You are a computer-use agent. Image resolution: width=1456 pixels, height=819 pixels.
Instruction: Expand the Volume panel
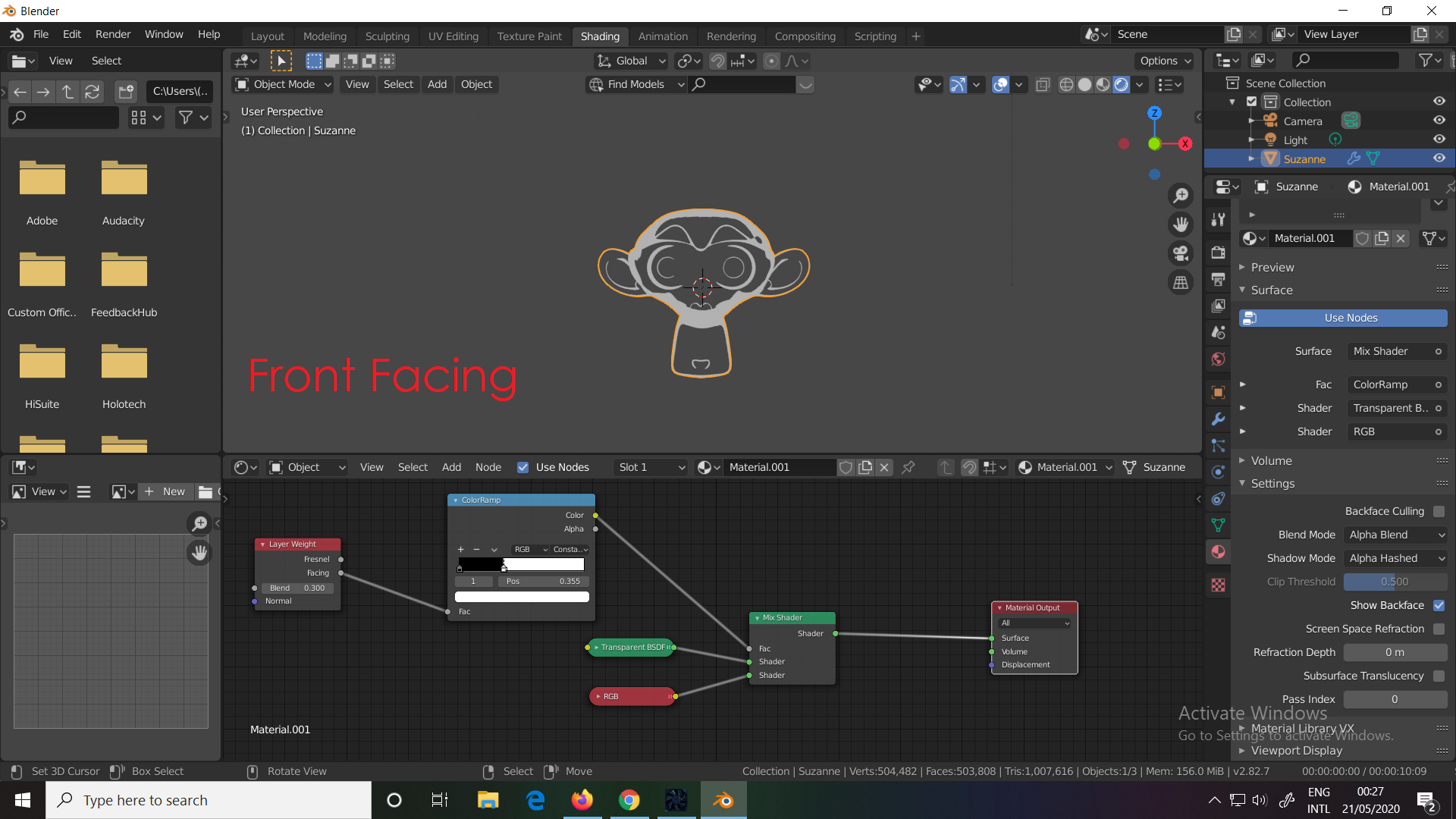(1271, 460)
